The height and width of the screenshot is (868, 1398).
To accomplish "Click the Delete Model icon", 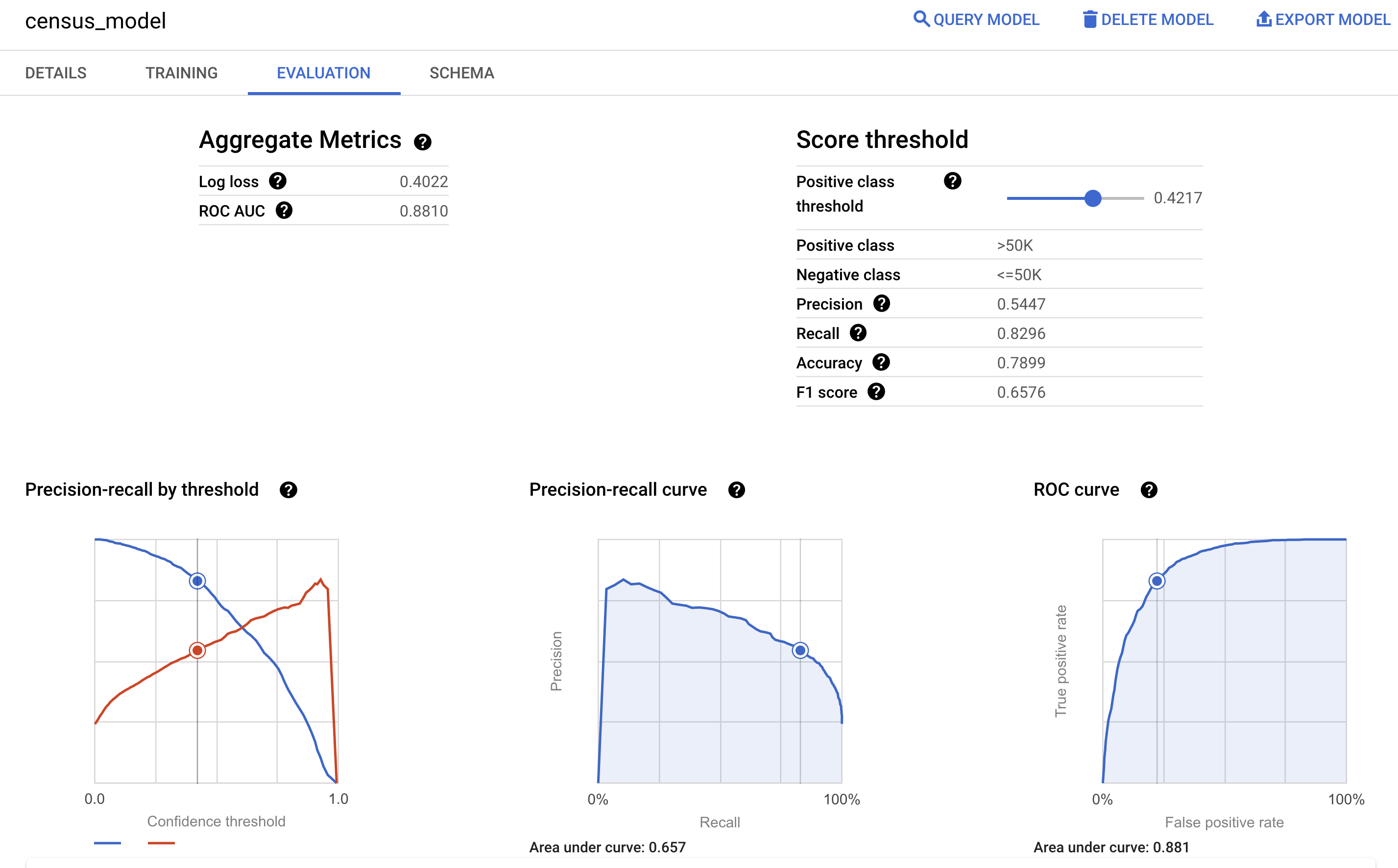I will (1089, 19).
